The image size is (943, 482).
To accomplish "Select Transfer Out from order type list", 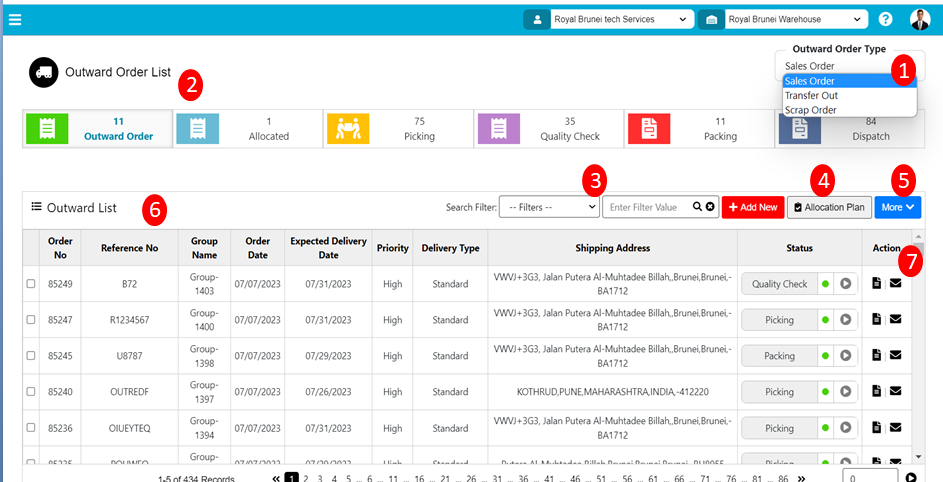I will (811, 95).
